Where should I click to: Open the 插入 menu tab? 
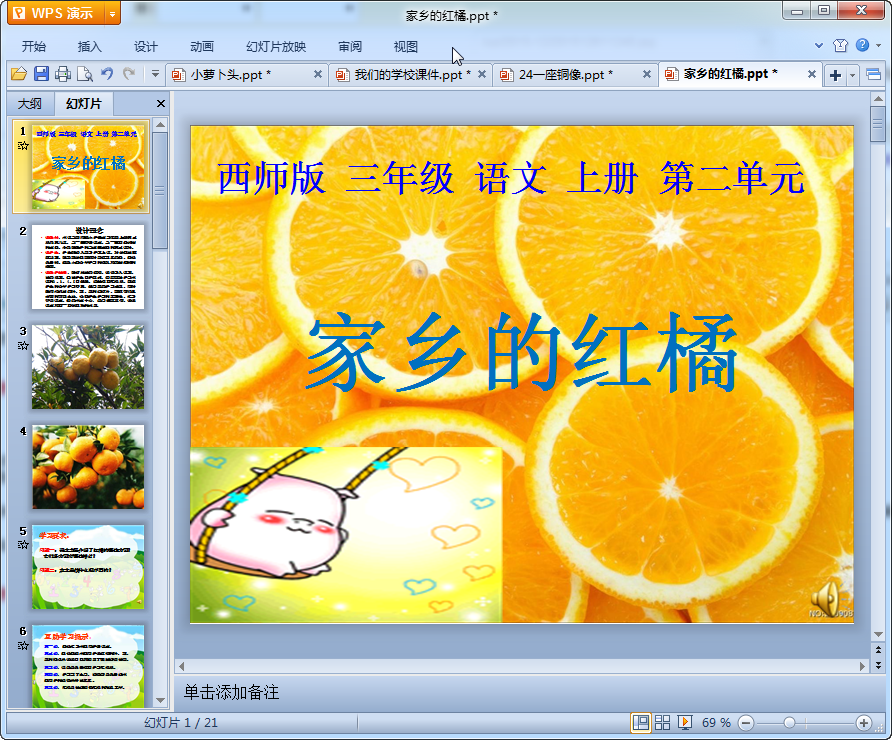coord(89,47)
